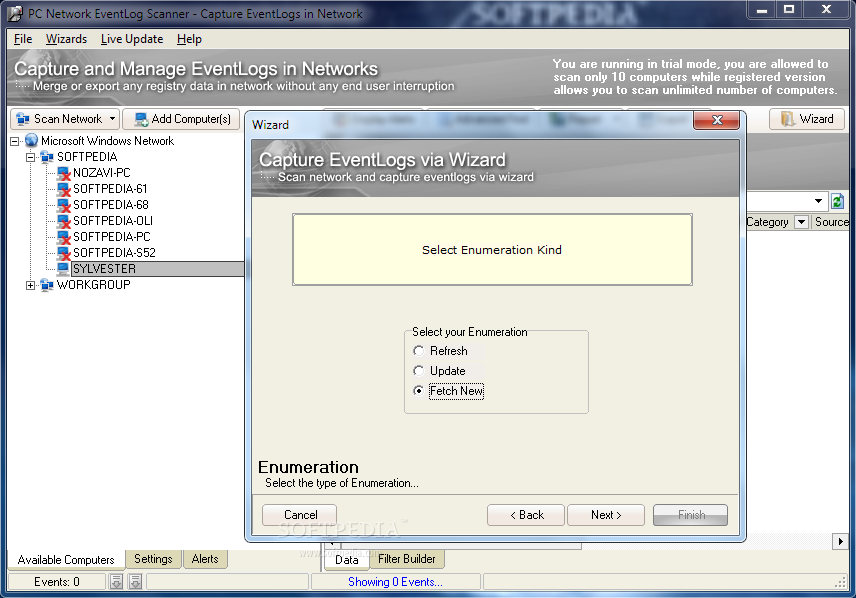Open the File menu
This screenshot has width=856, height=598.
click(x=23, y=39)
